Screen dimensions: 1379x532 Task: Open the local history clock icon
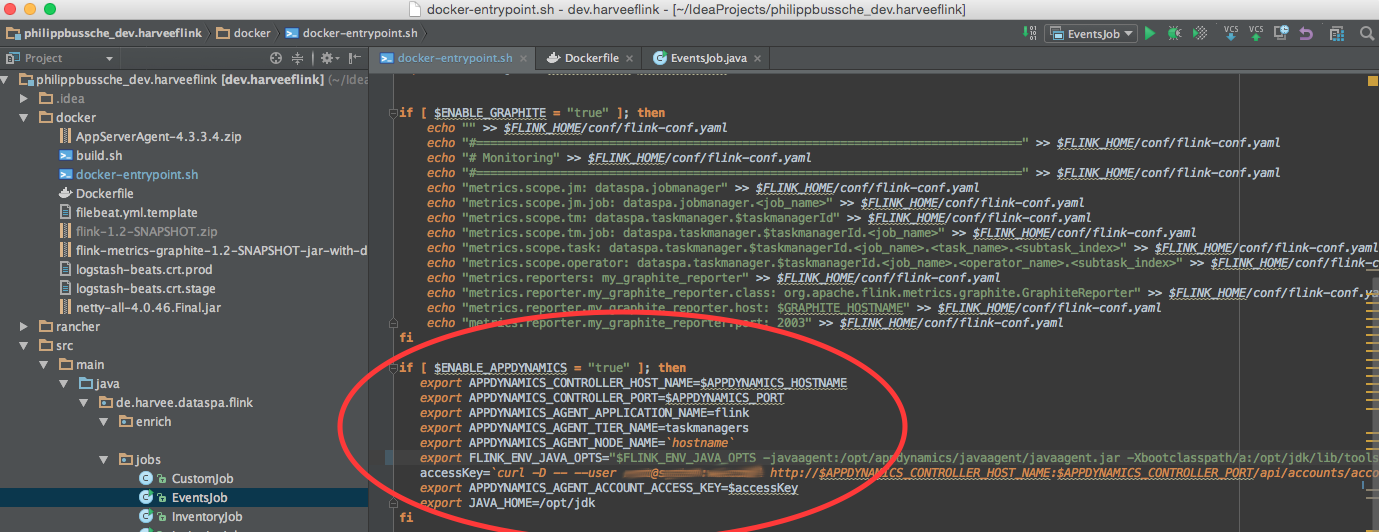[1281, 34]
